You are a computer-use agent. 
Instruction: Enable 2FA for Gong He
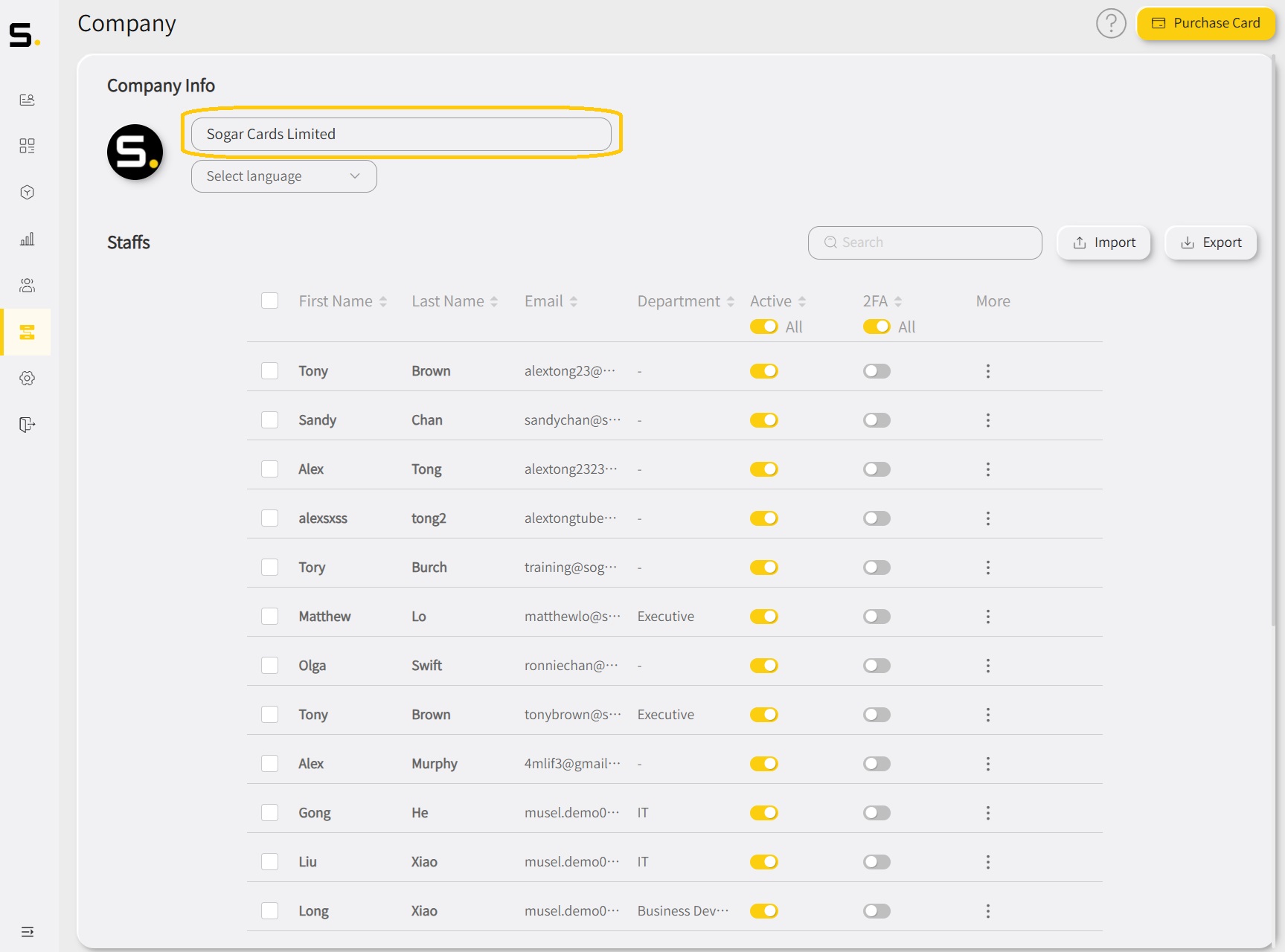877,813
